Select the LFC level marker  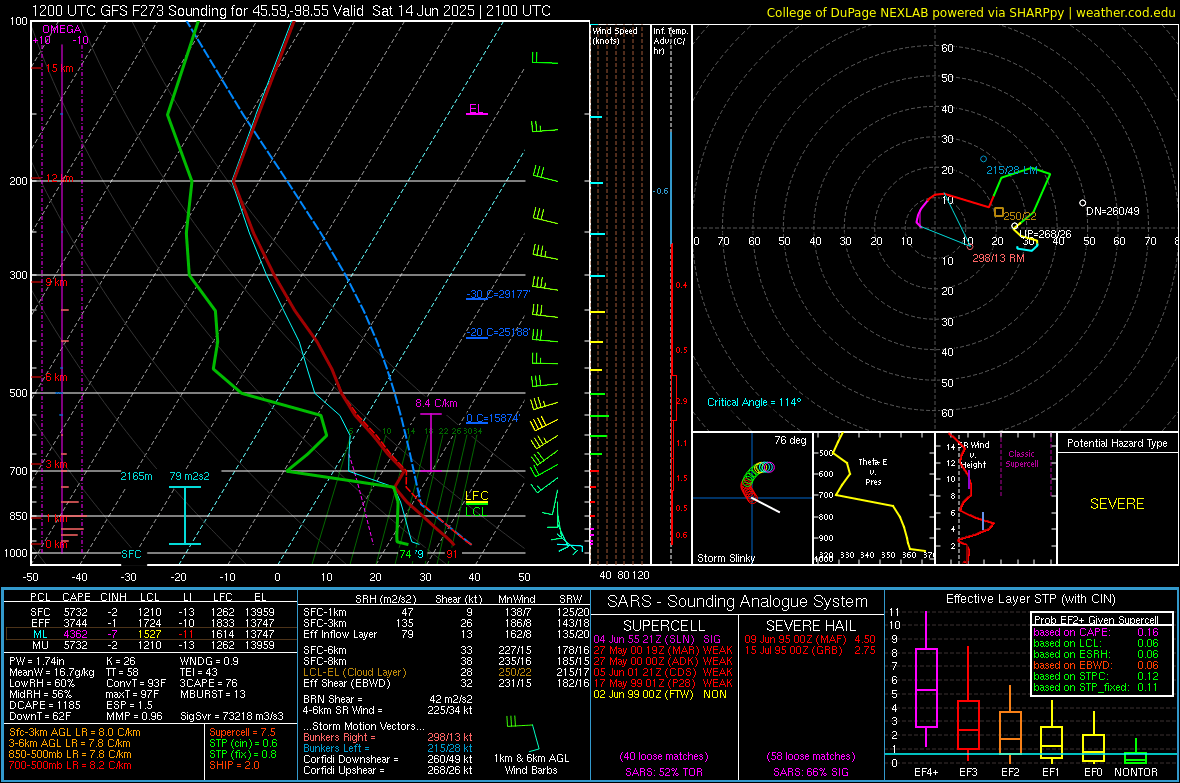[476, 496]
